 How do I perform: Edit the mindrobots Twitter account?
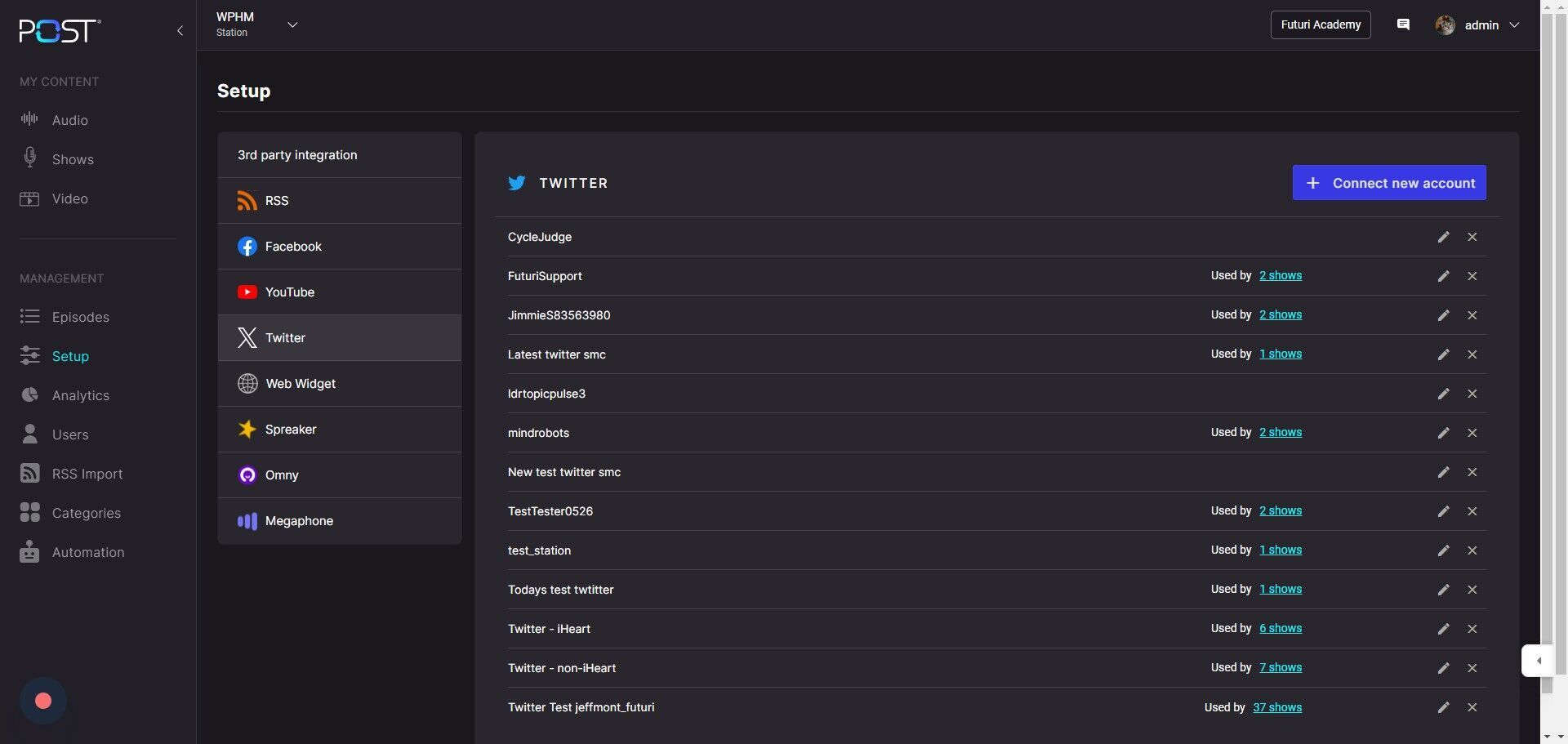pos(1443,433)
